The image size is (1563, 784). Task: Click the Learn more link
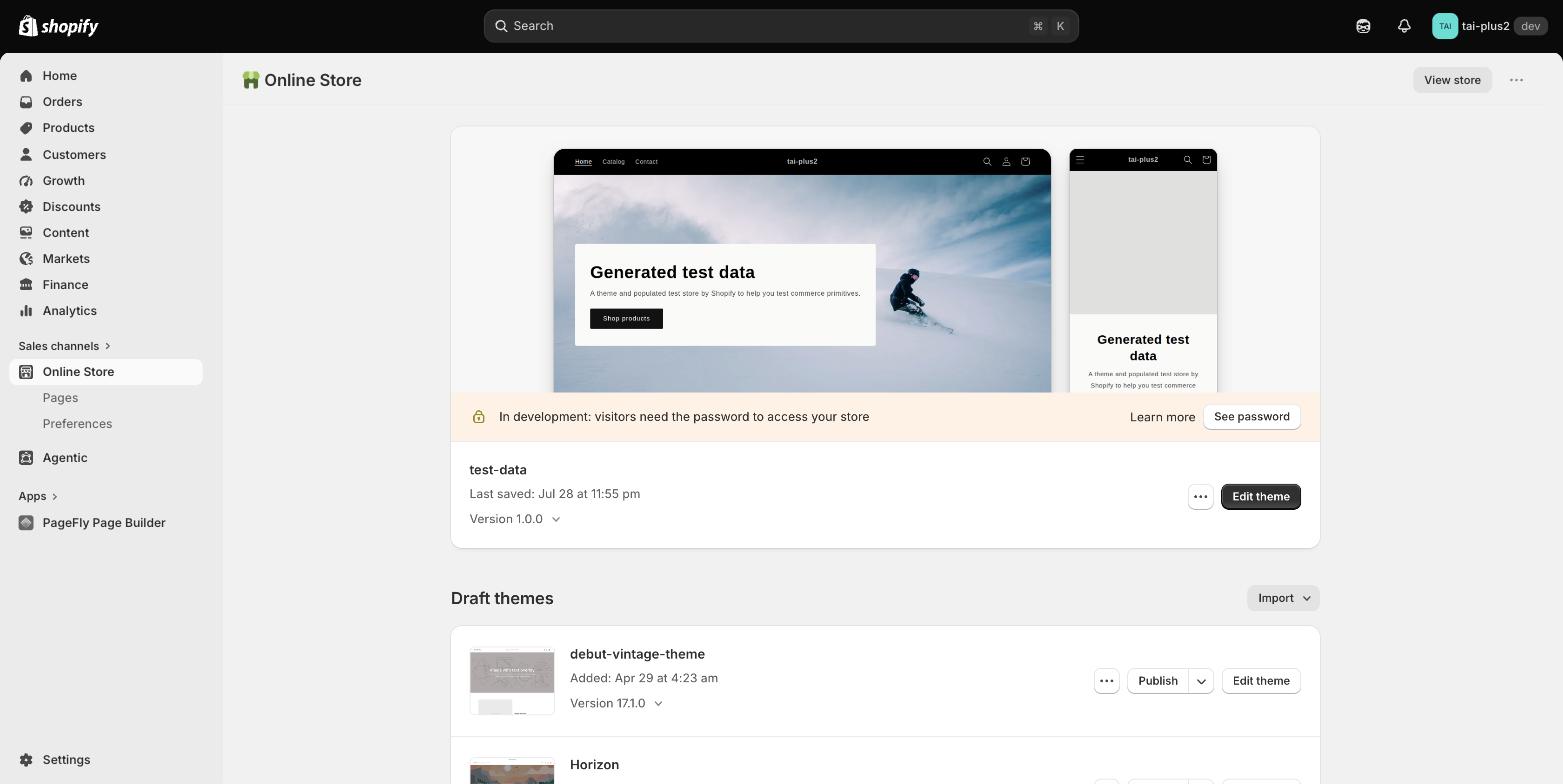coord(1162,417)
